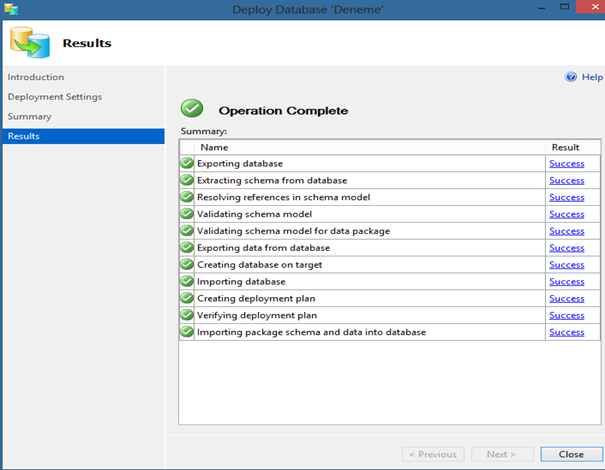605x470 pixels.
Task: Click the app icon in the title bar
Action: pos(11,8)
